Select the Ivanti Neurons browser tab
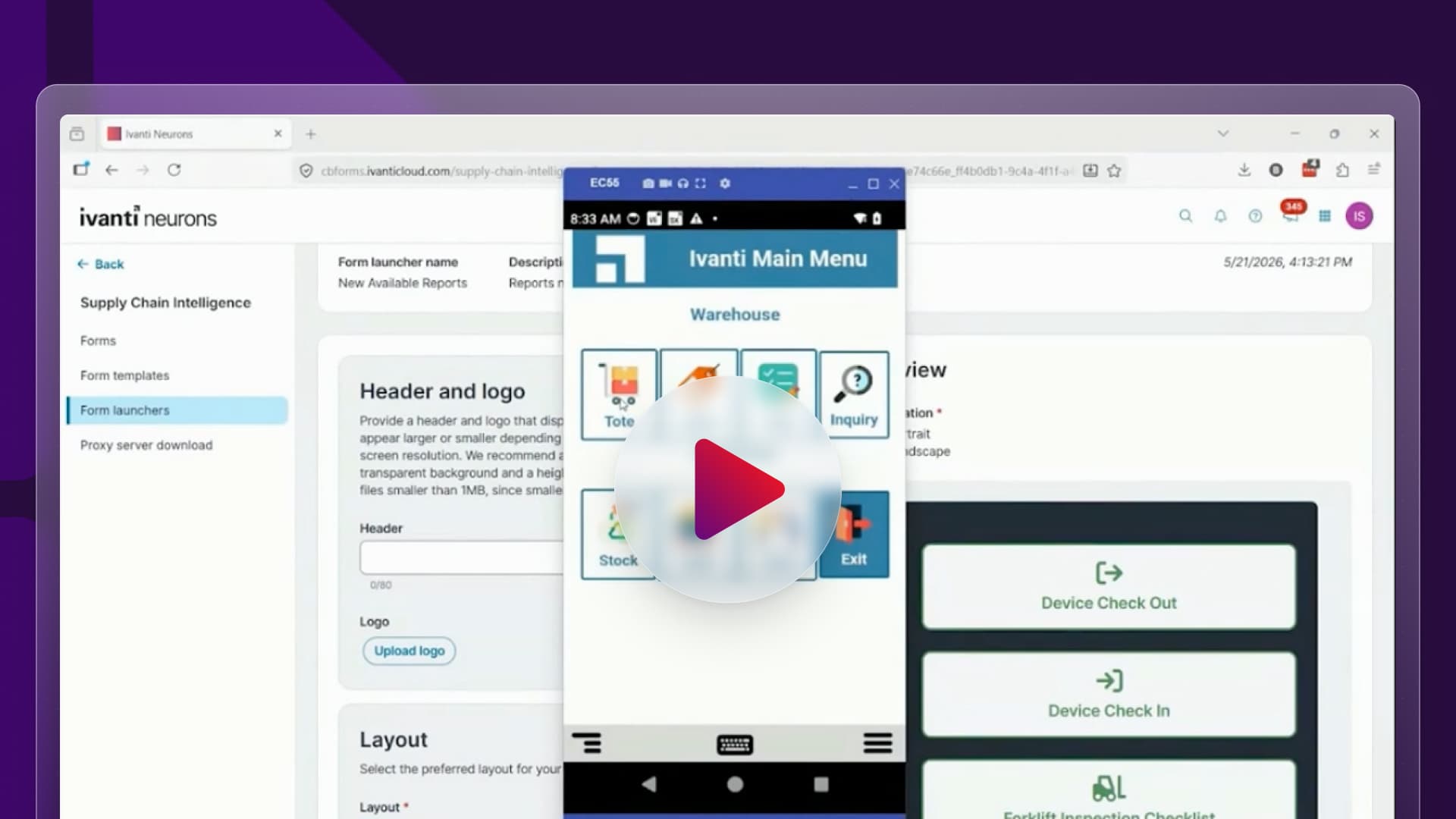 (x=196, y=133)
